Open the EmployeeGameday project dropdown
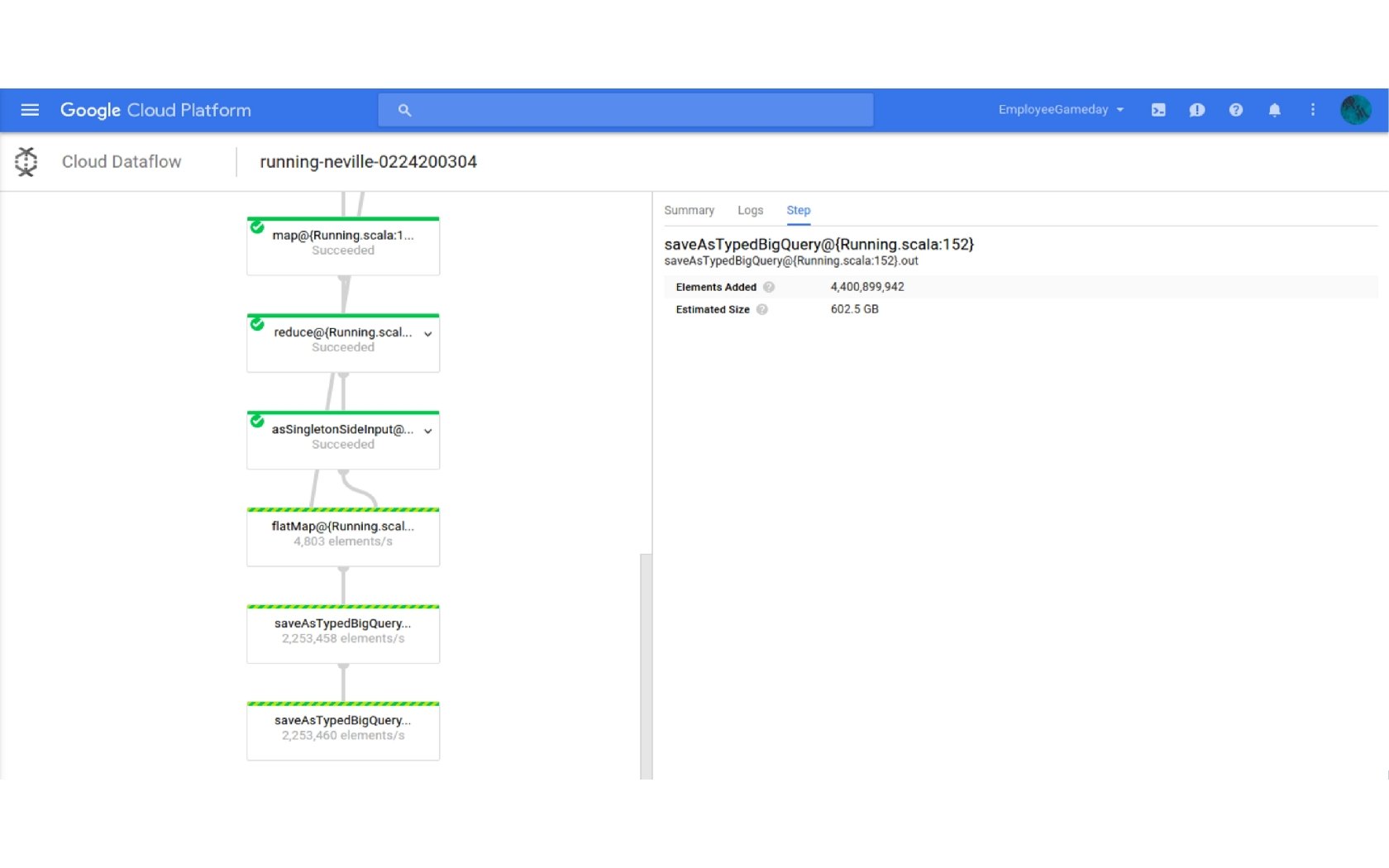 click(x=1061, y=109)
